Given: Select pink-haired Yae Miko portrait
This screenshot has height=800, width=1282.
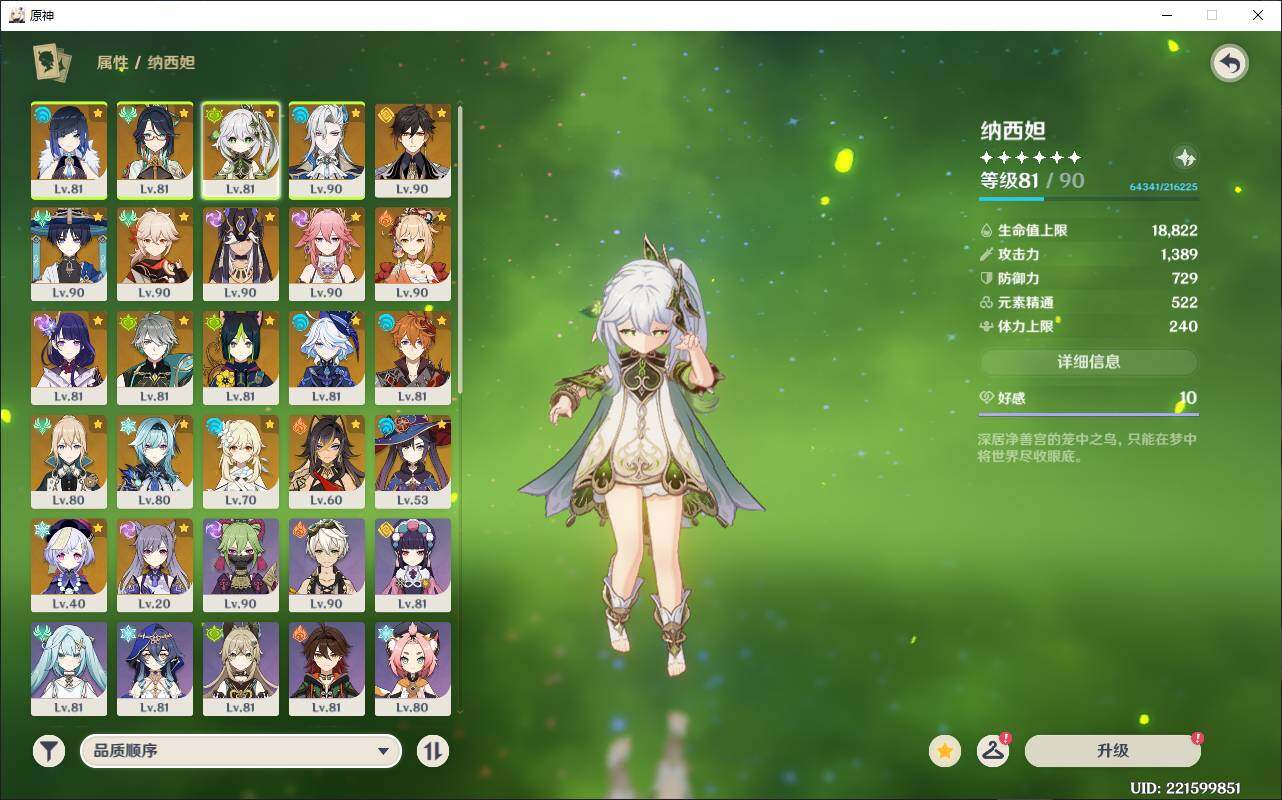Looking at the screenshot, I should [x=327, y=254].
